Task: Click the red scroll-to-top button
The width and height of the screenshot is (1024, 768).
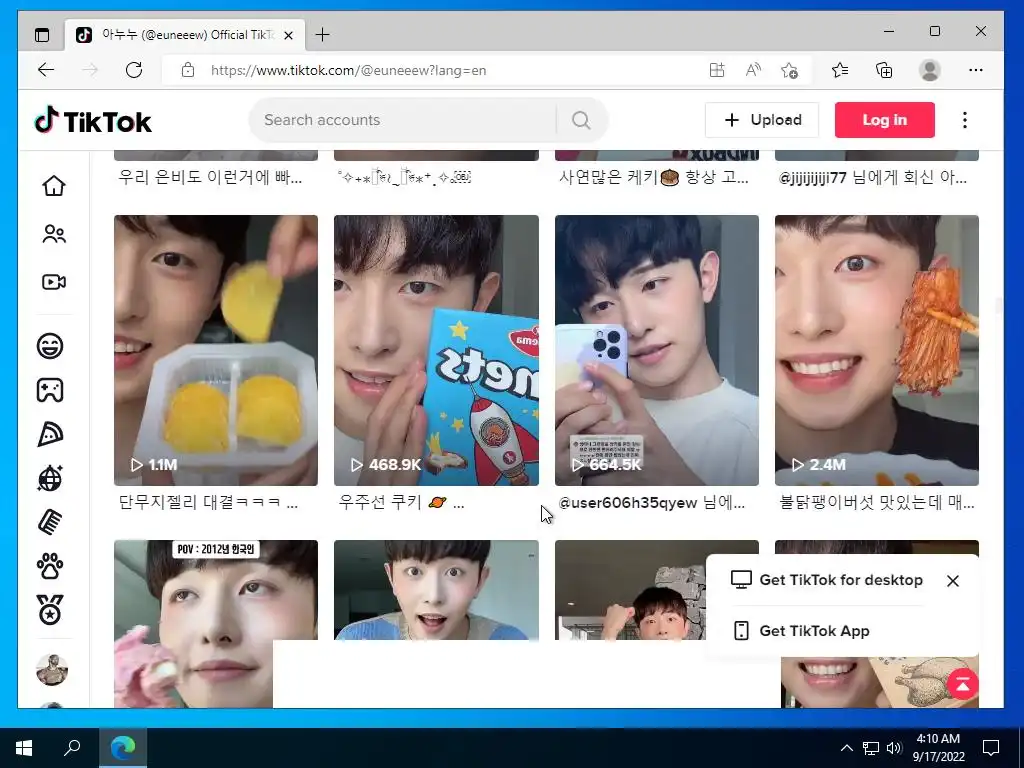Action: point(963,684)
